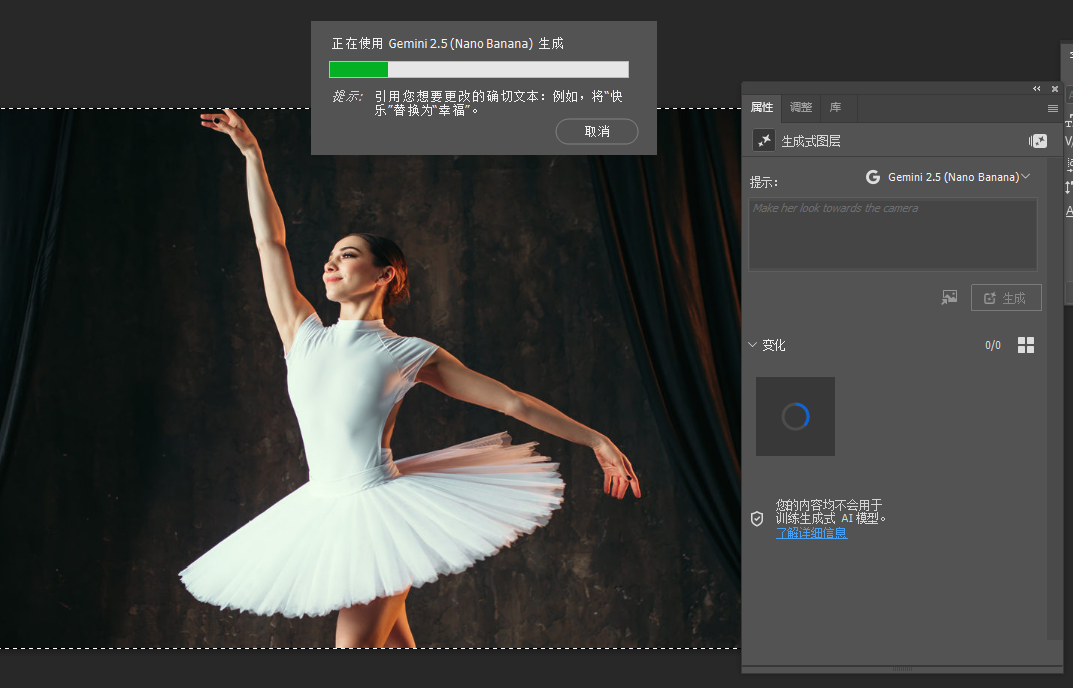The height and width of the screenshot is (688, 1073).
Task: Collapse the panel using double-arrow icon
Action: point(1037,89)
